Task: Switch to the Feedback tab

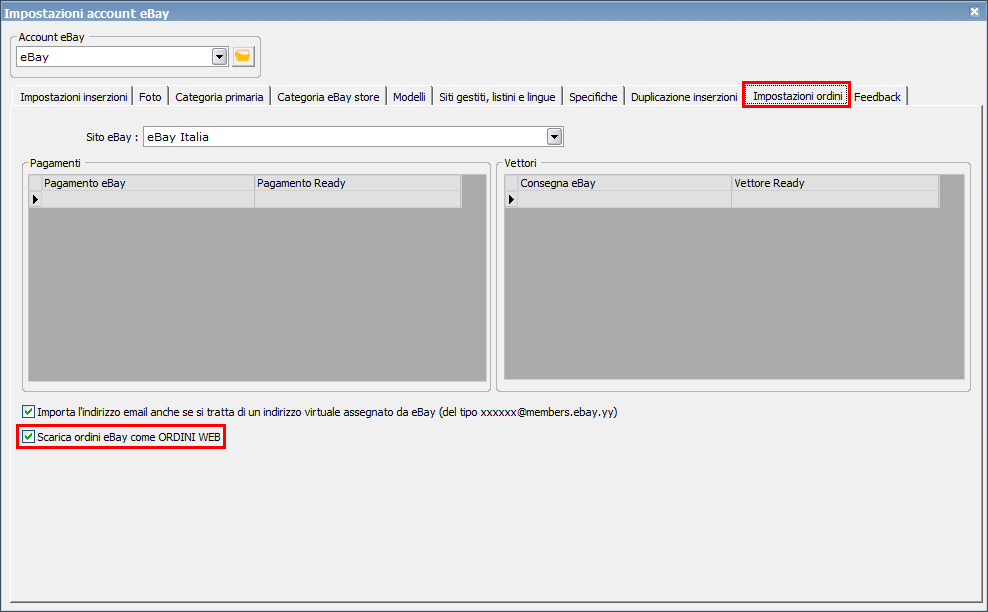Action: coord(877,96)
